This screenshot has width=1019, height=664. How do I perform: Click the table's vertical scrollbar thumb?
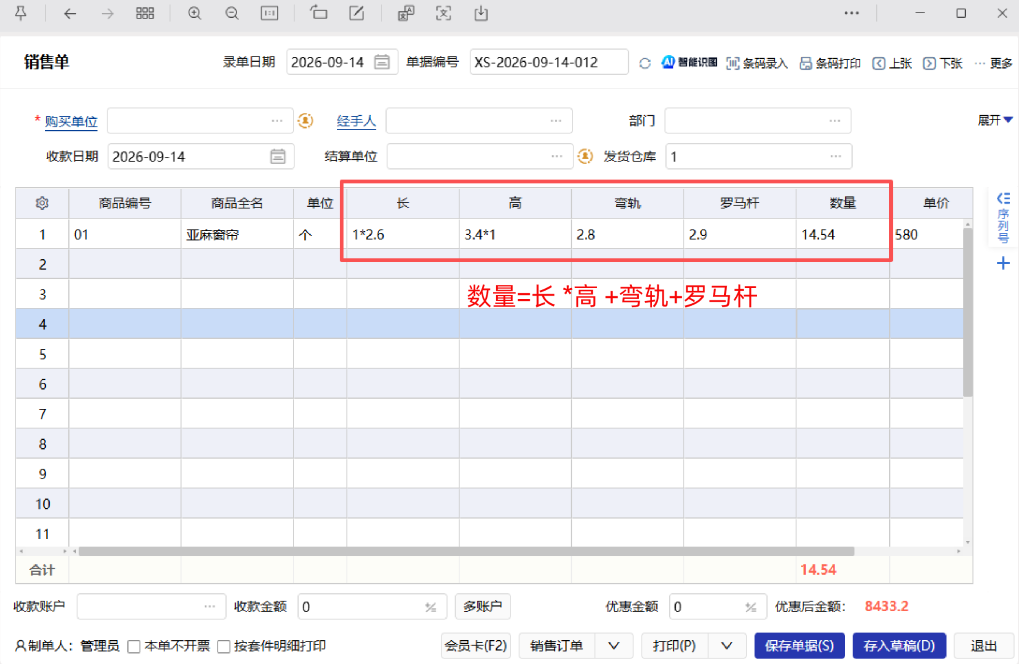coord(968,312)
